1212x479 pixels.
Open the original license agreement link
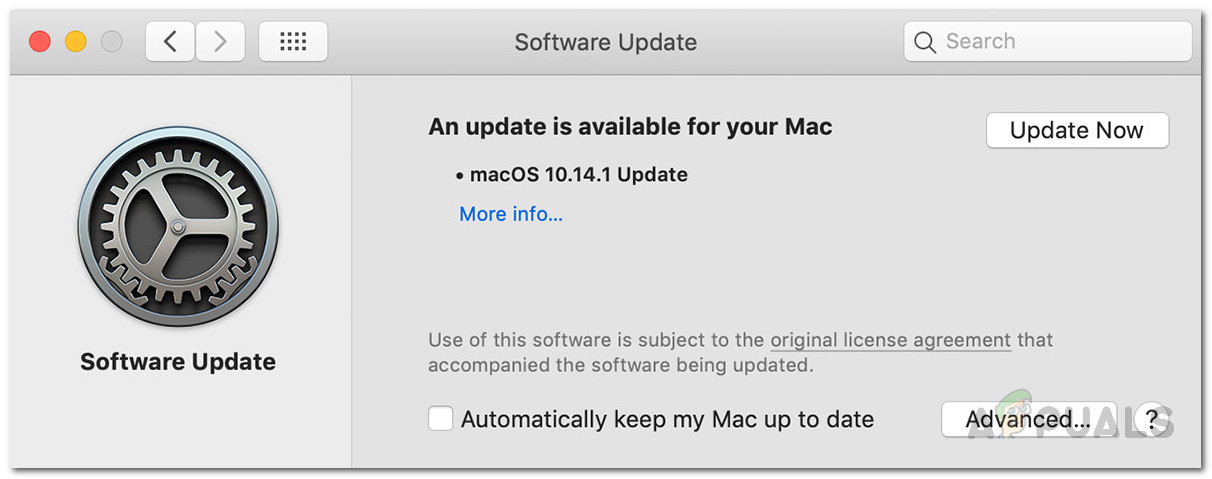point(890,340)
